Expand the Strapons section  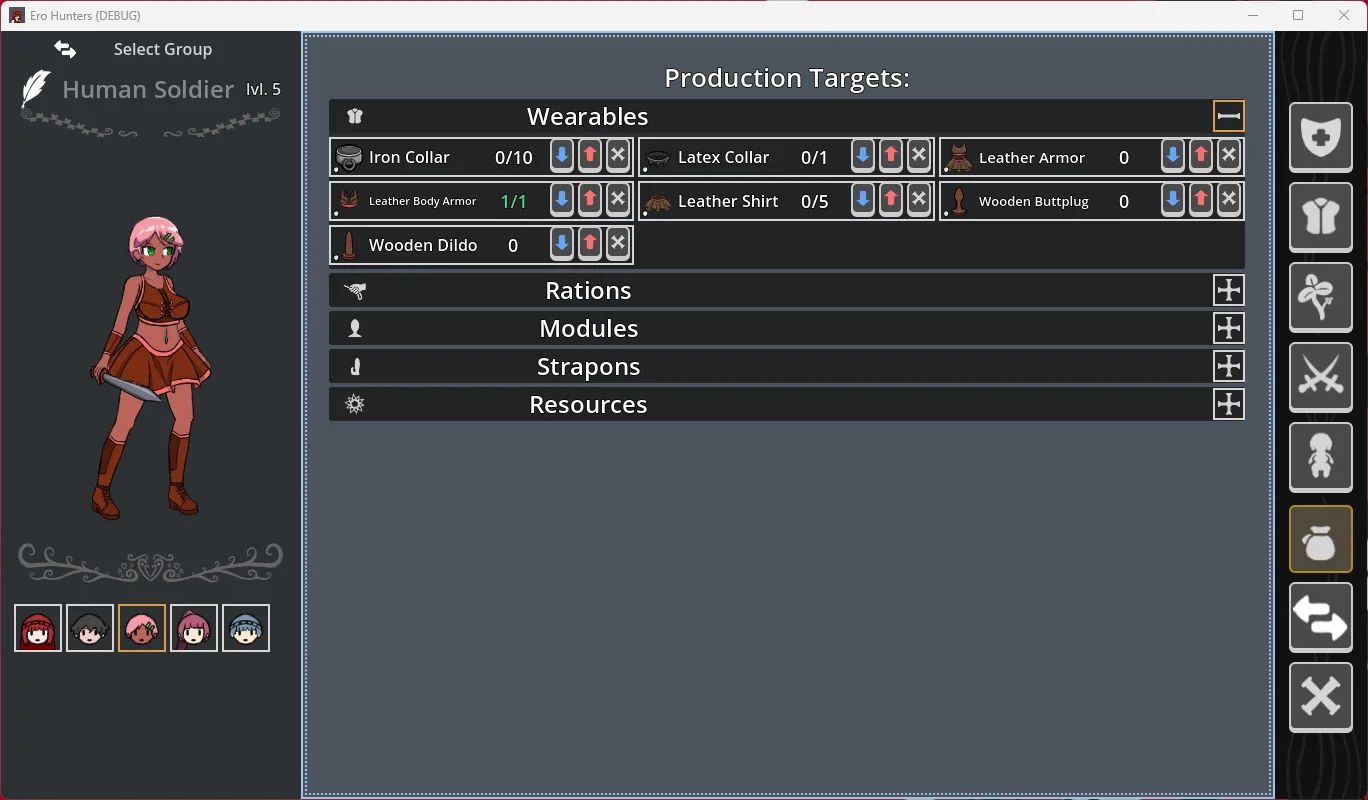(1228, 366)
